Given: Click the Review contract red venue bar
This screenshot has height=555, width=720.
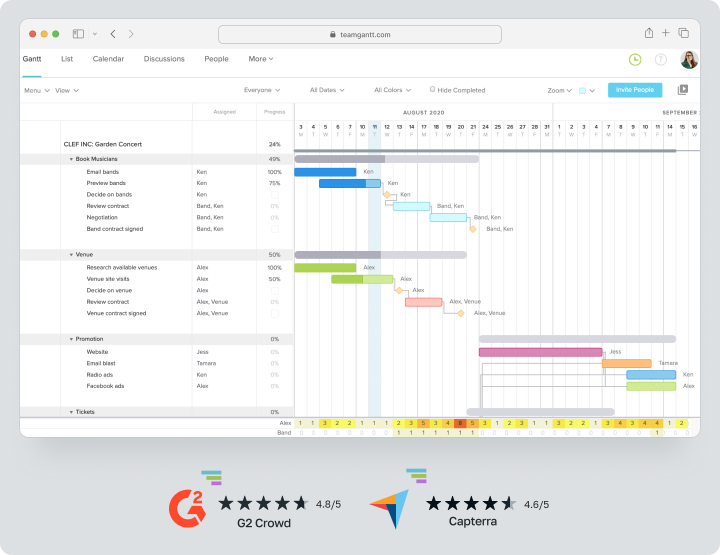Looking at the screenshot, I should (x=424, y=302).
